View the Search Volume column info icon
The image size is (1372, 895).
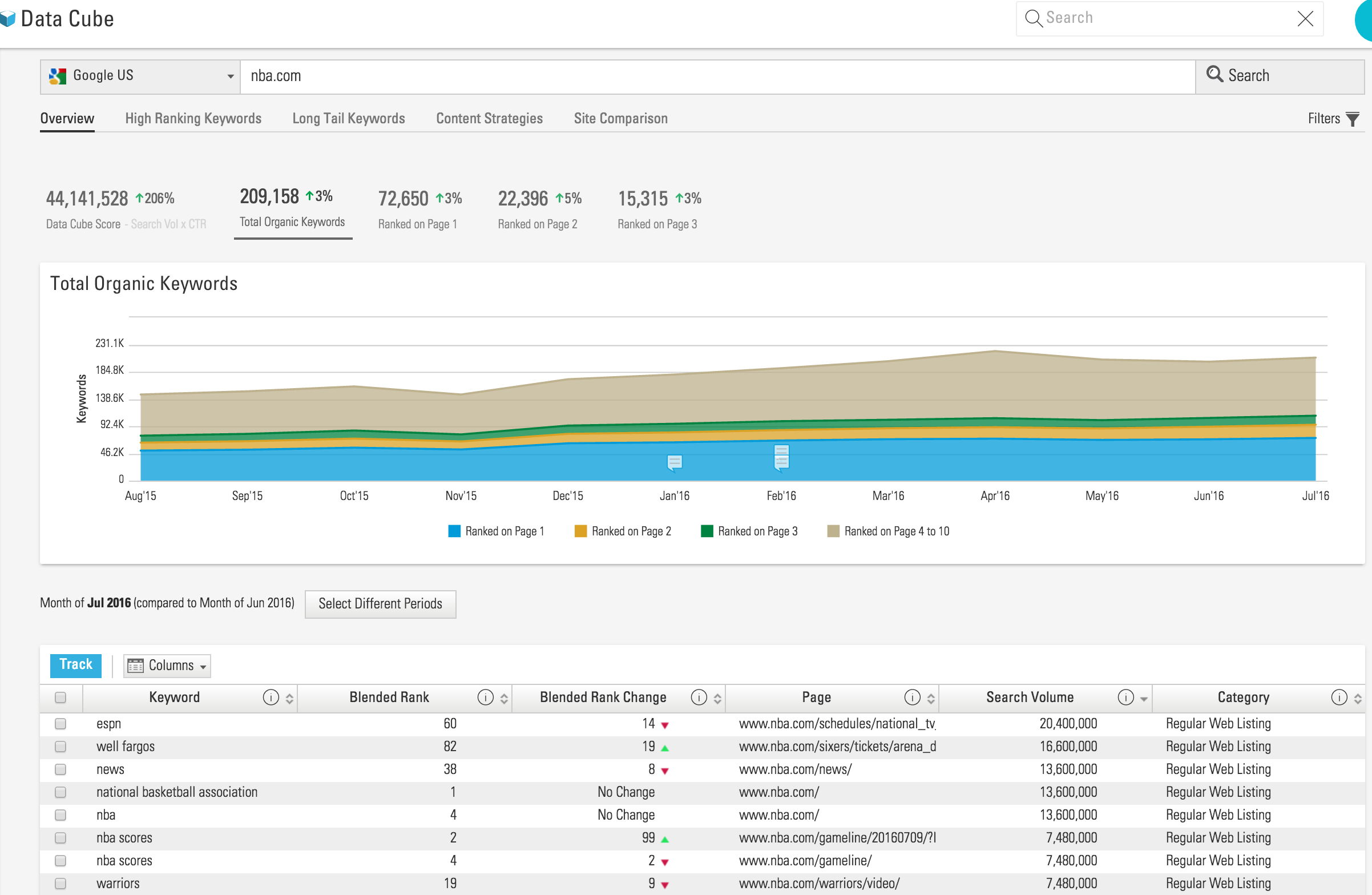tap(1125, 697)
